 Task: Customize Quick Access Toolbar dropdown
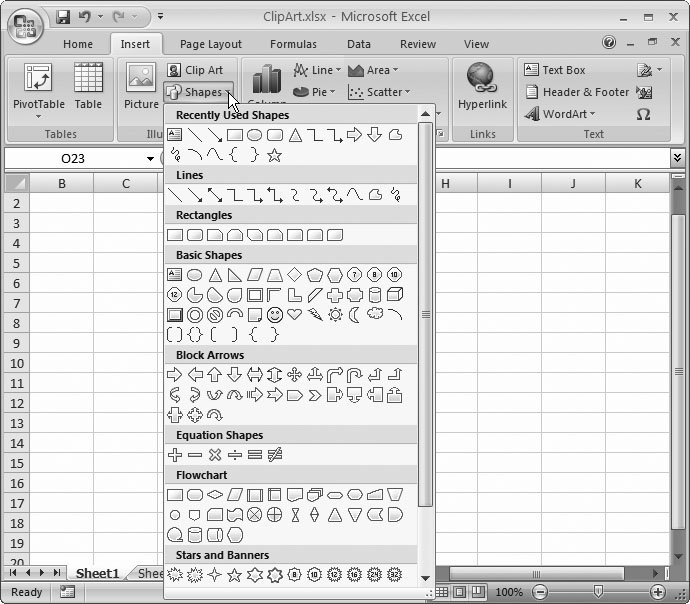[160, 17]
